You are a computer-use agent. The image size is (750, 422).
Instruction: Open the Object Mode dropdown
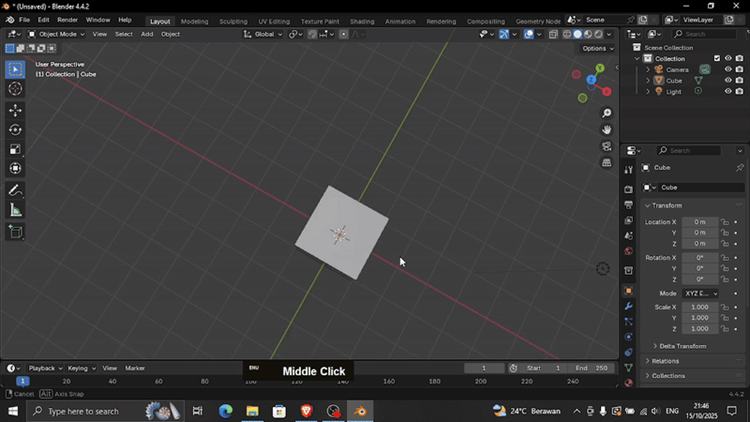pyautogui.click(x=57, y=34)
